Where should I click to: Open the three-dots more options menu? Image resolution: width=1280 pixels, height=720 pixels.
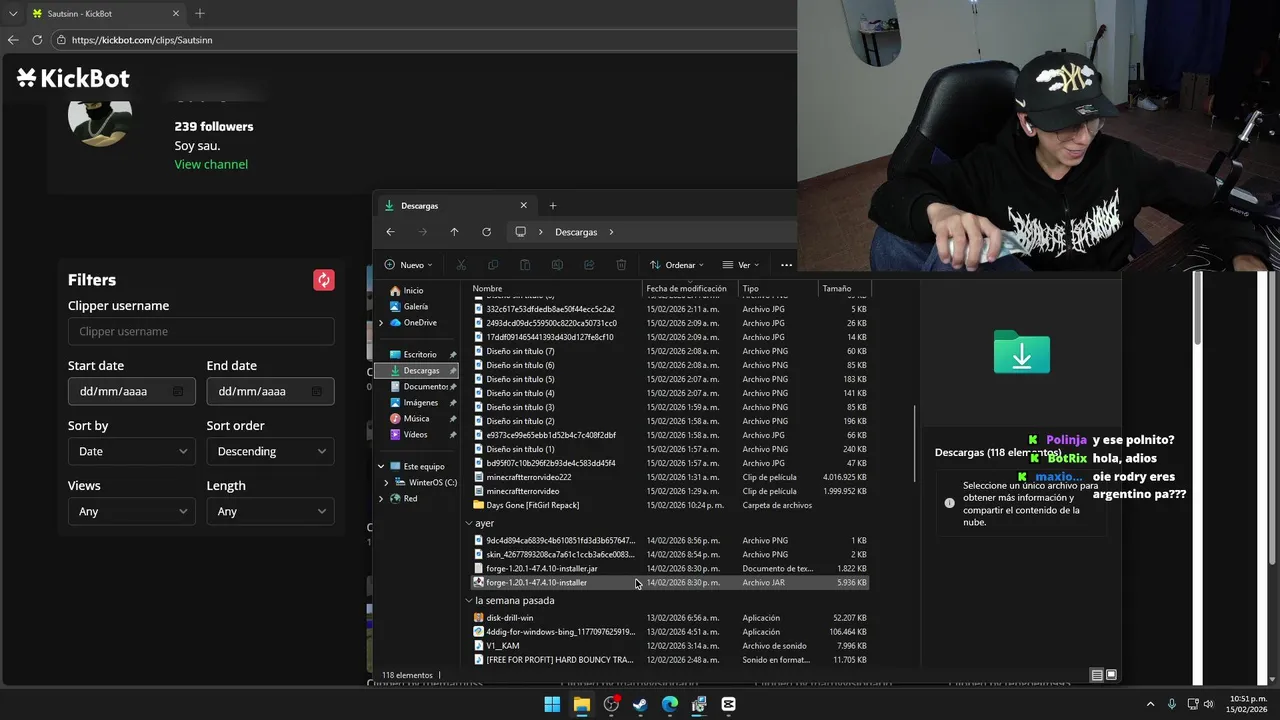(x=786, y=265)
